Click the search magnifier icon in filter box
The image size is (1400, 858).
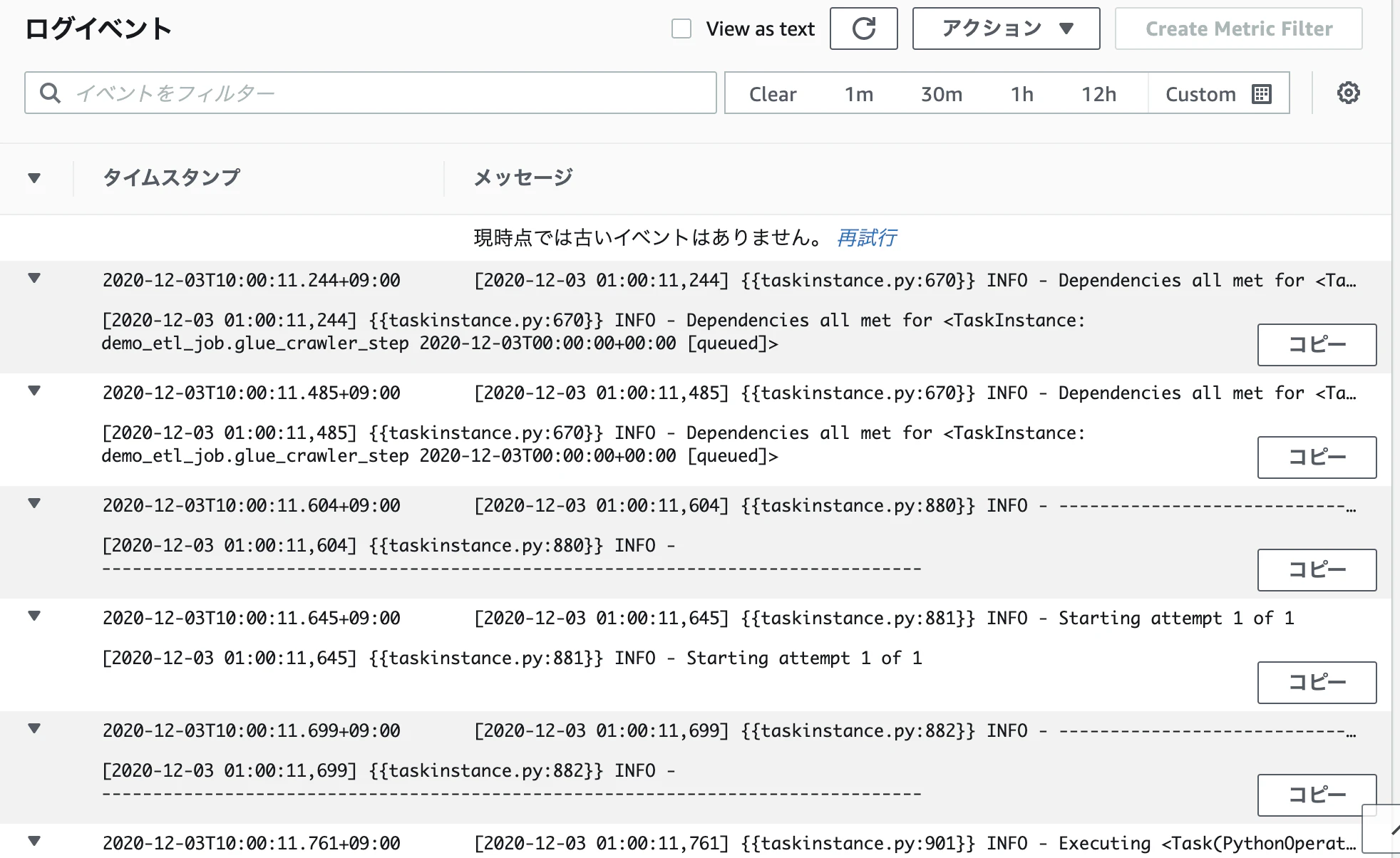tap(50, 93)
